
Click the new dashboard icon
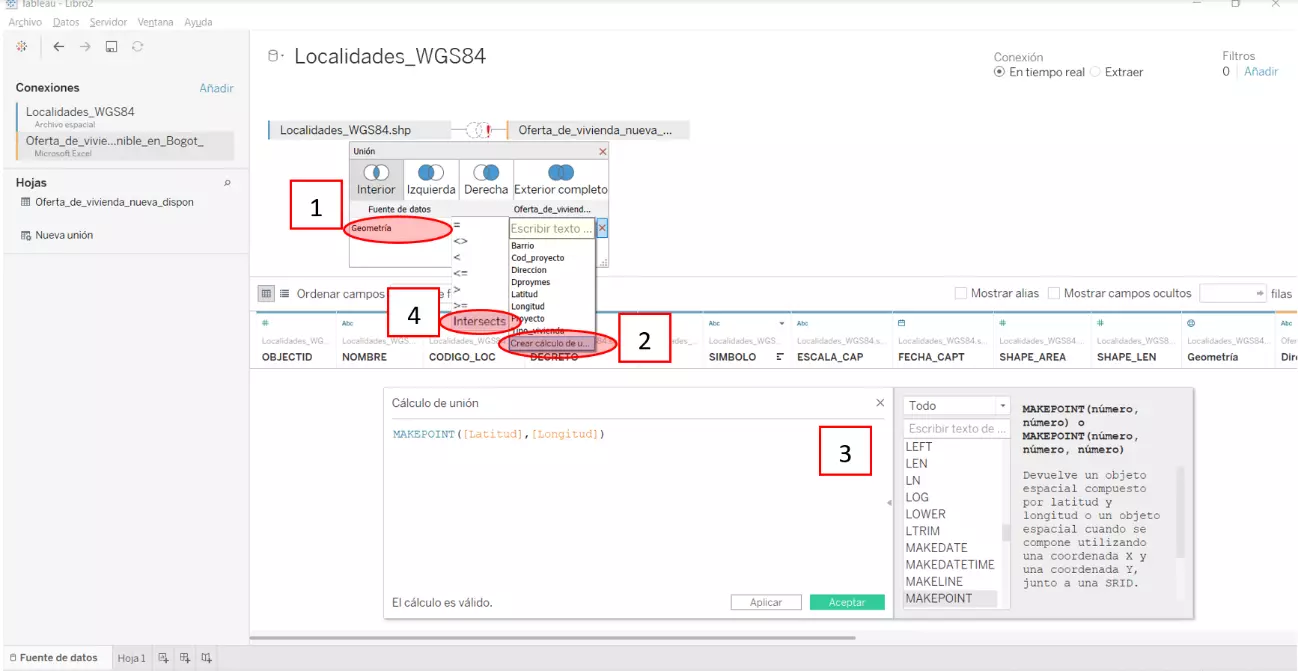185,657
